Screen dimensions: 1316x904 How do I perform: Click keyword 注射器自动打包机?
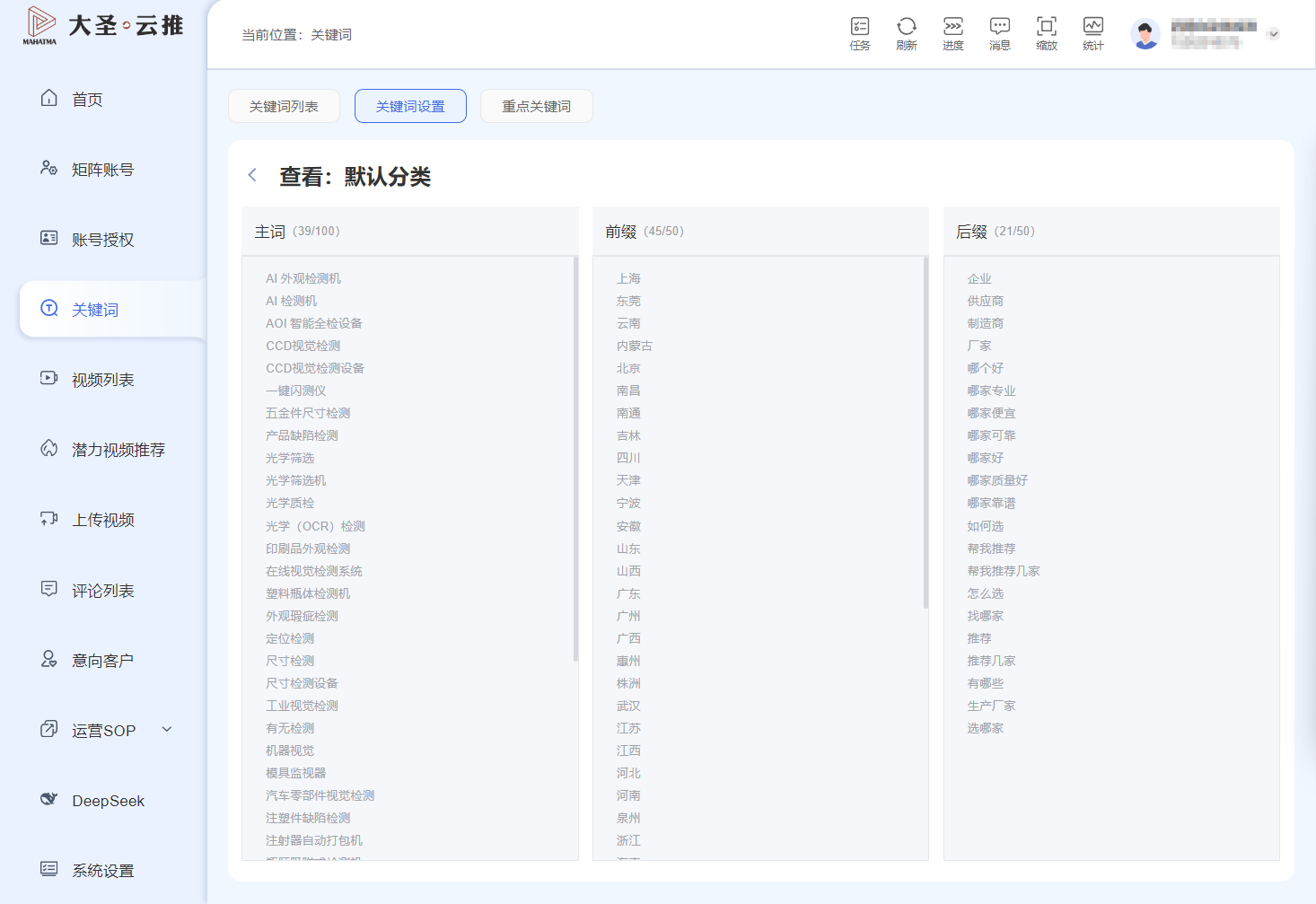click(314, 840)
